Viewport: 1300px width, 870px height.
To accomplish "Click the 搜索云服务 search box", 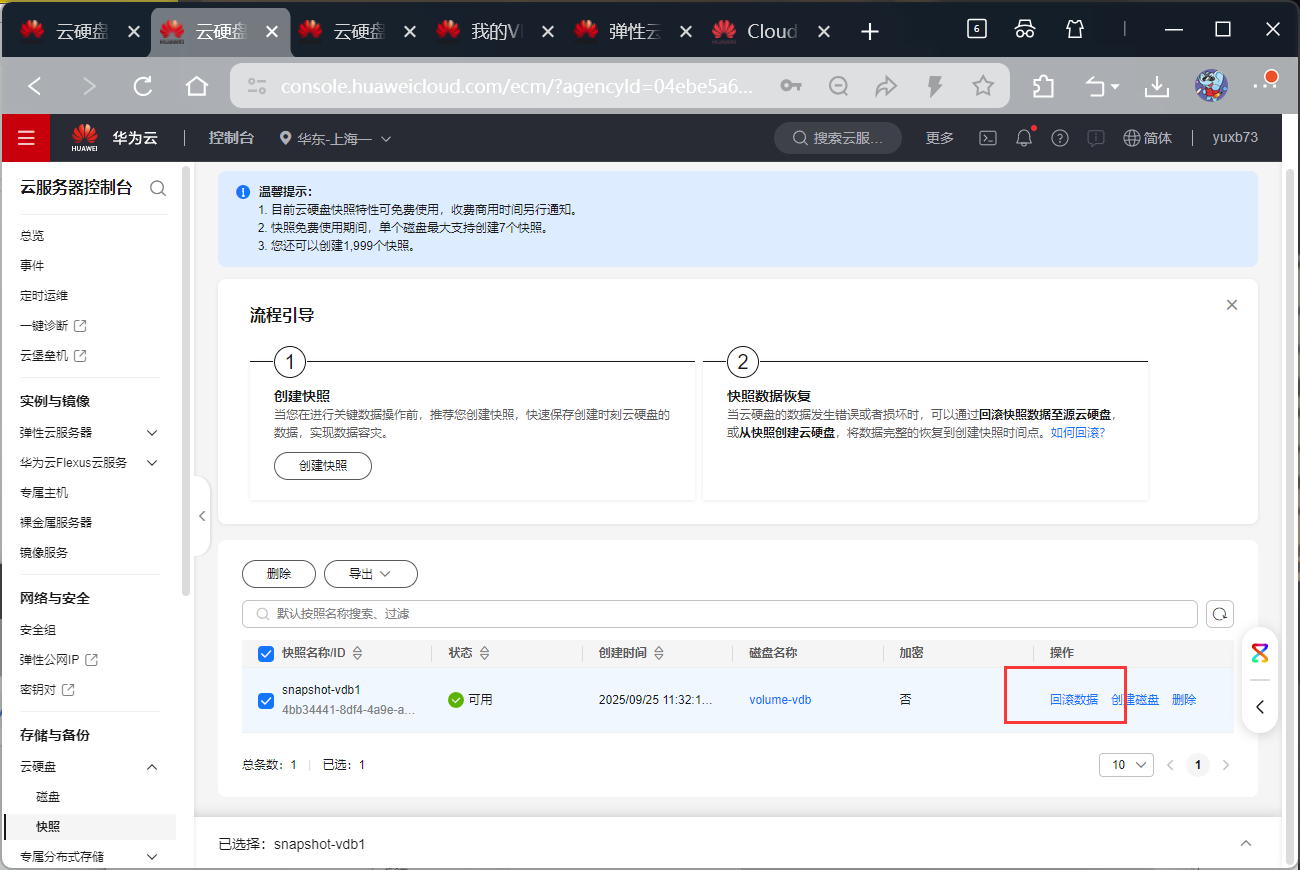I will 839,138.
